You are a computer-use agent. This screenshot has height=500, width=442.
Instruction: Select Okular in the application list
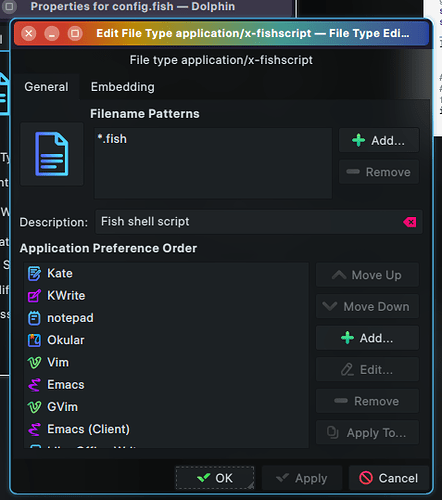pos(166,340)
